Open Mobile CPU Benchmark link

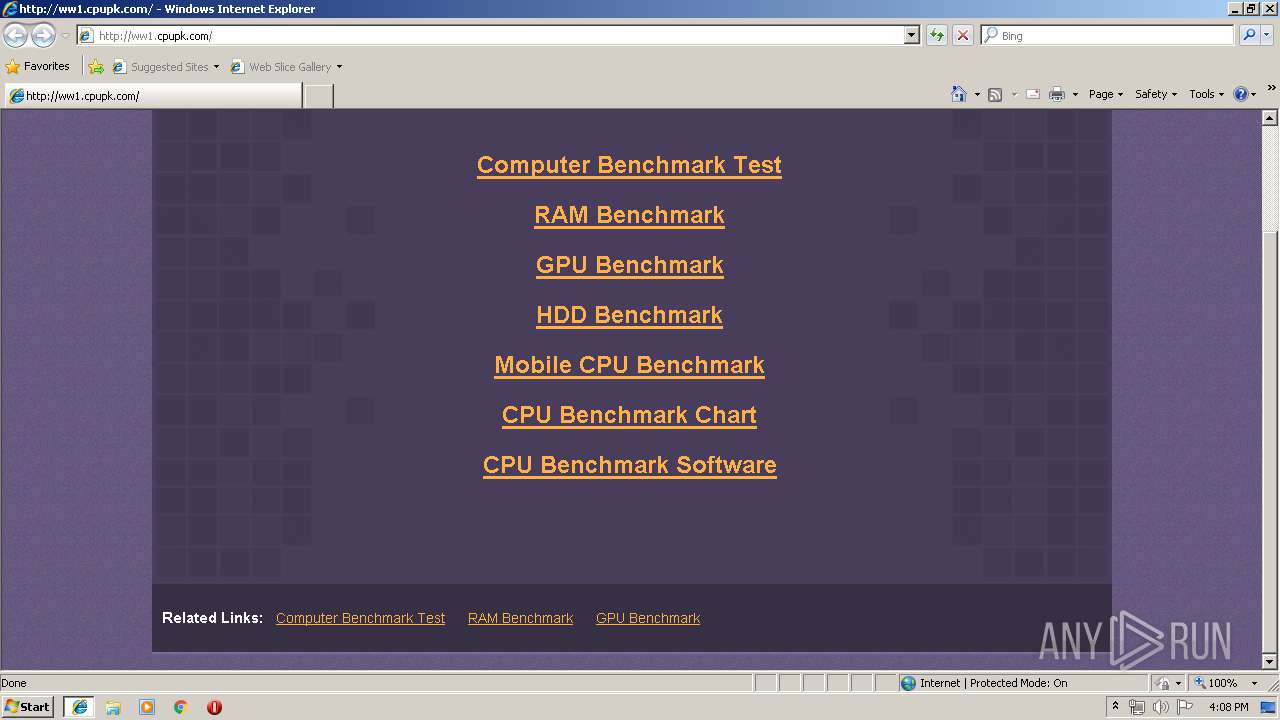(629, 365)
